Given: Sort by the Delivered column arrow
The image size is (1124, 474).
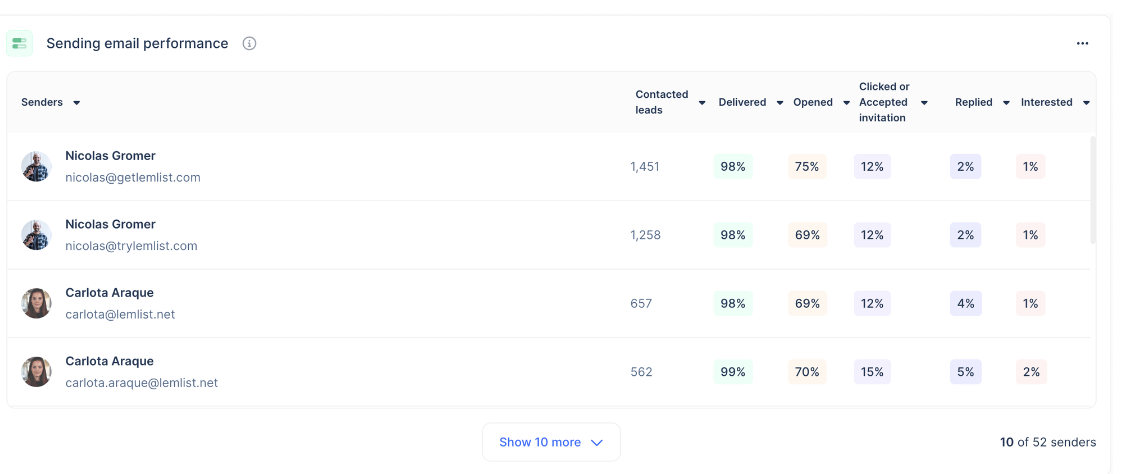Looking at the screenshot, I should tap(780, 103).
